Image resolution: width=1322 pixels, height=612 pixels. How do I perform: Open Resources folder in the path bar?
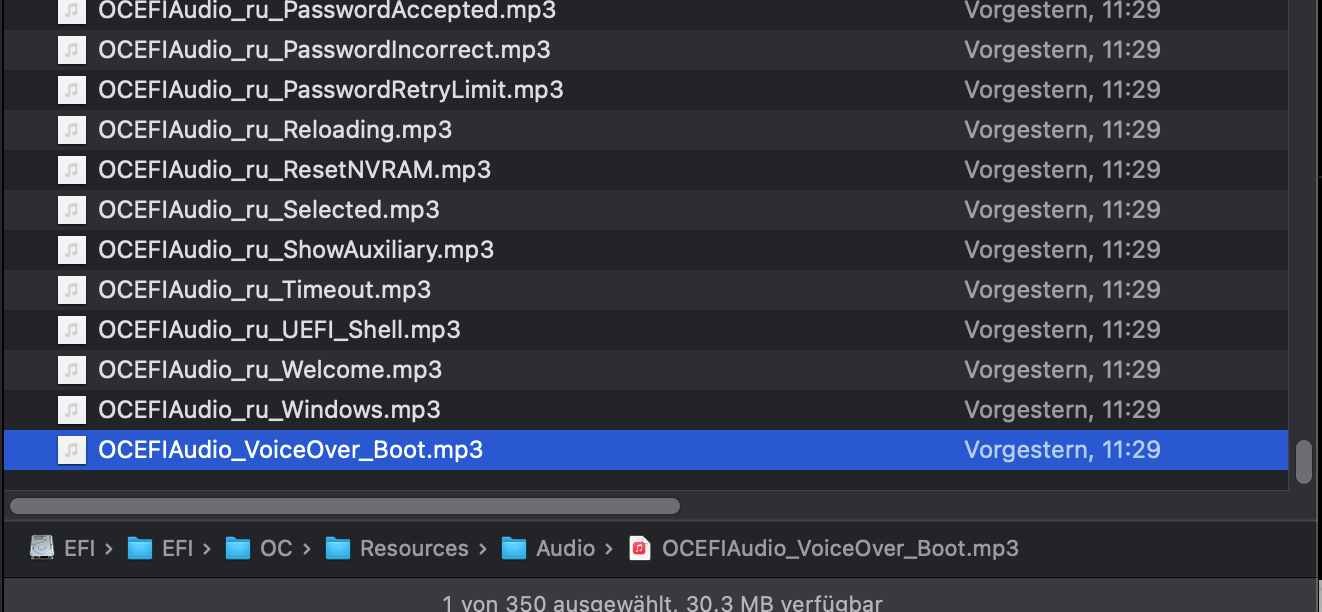tap(414, 548)
